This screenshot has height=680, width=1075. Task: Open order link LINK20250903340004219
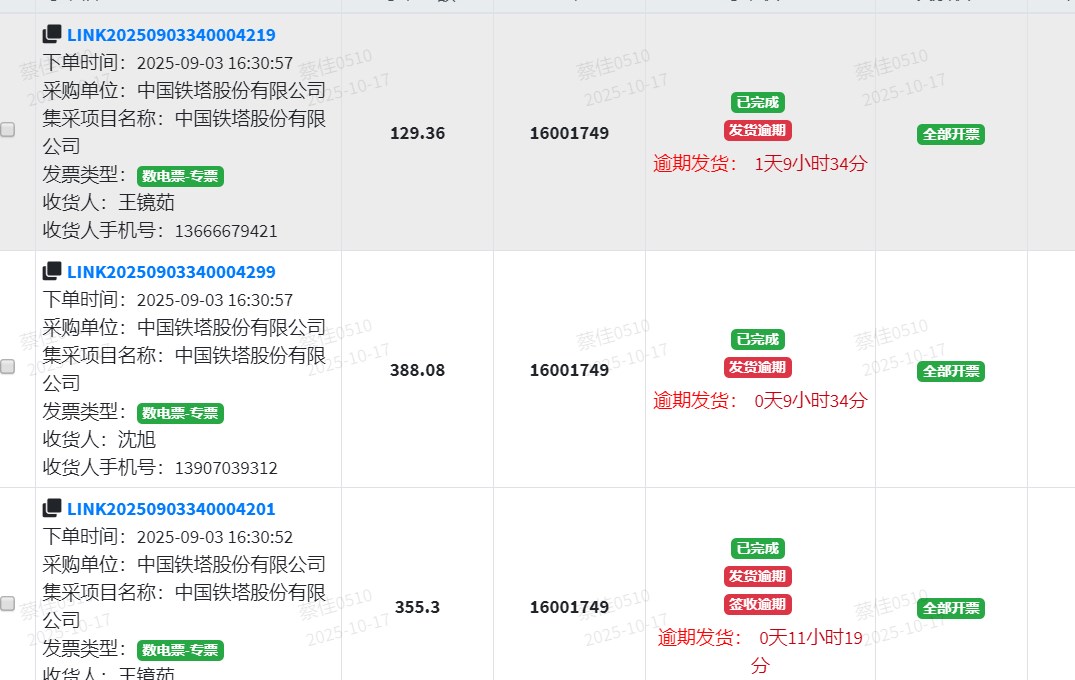[171, 36]
